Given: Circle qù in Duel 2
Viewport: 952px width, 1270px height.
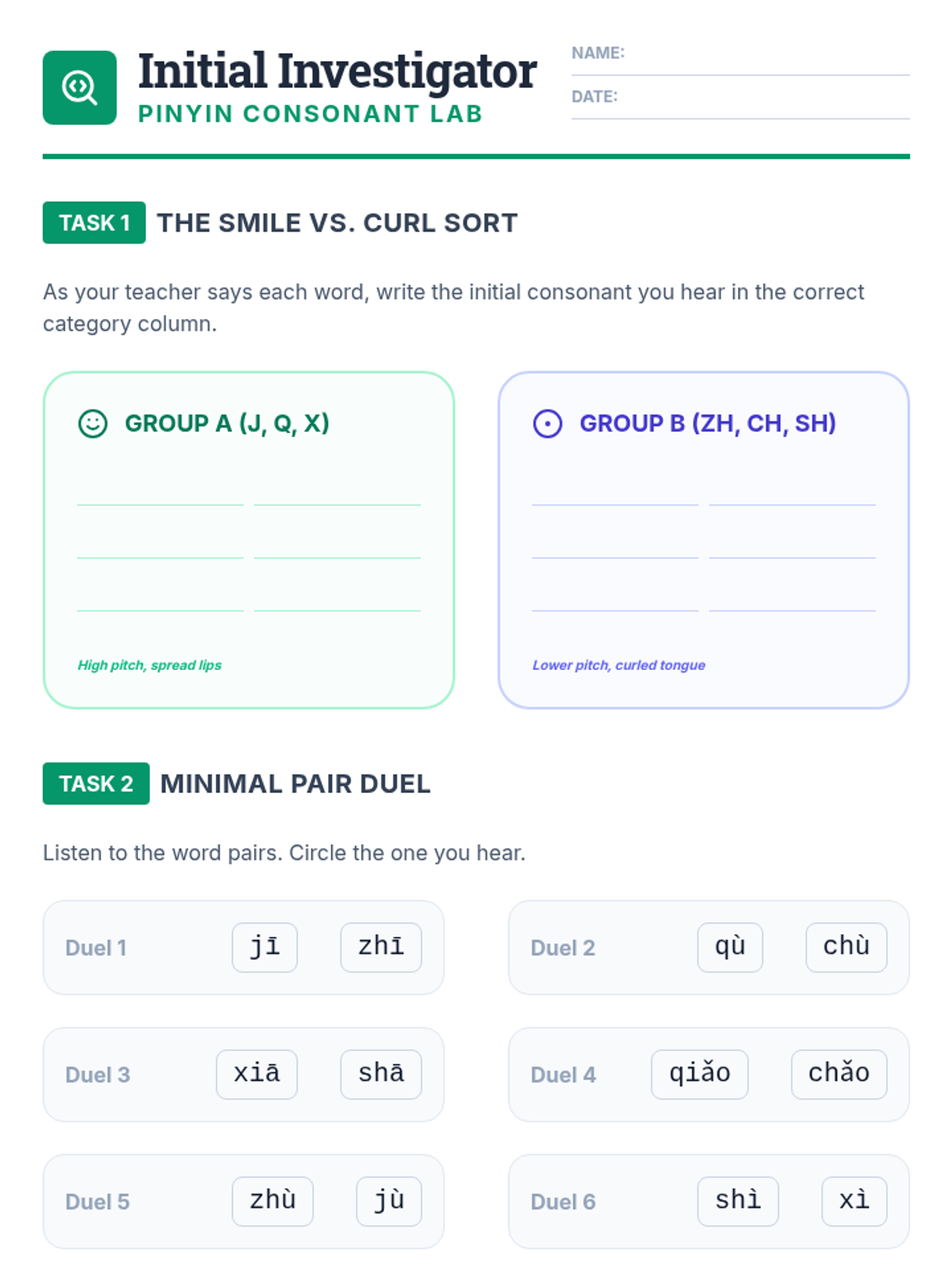Looking at the screenshot, I should [730, 947].
